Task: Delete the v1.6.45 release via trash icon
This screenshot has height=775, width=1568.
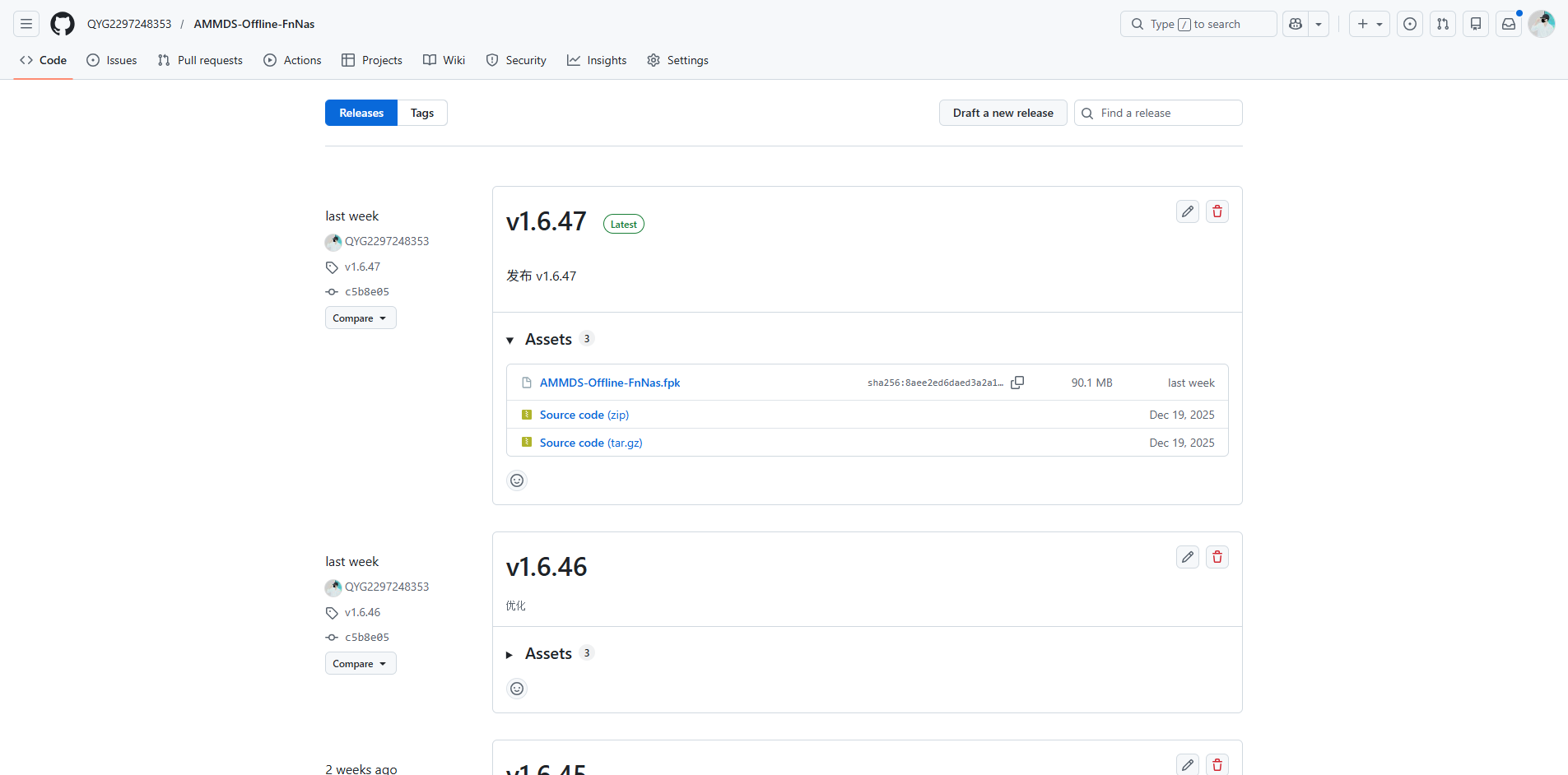Action: pyautogui.click(x=1217, y=764)
